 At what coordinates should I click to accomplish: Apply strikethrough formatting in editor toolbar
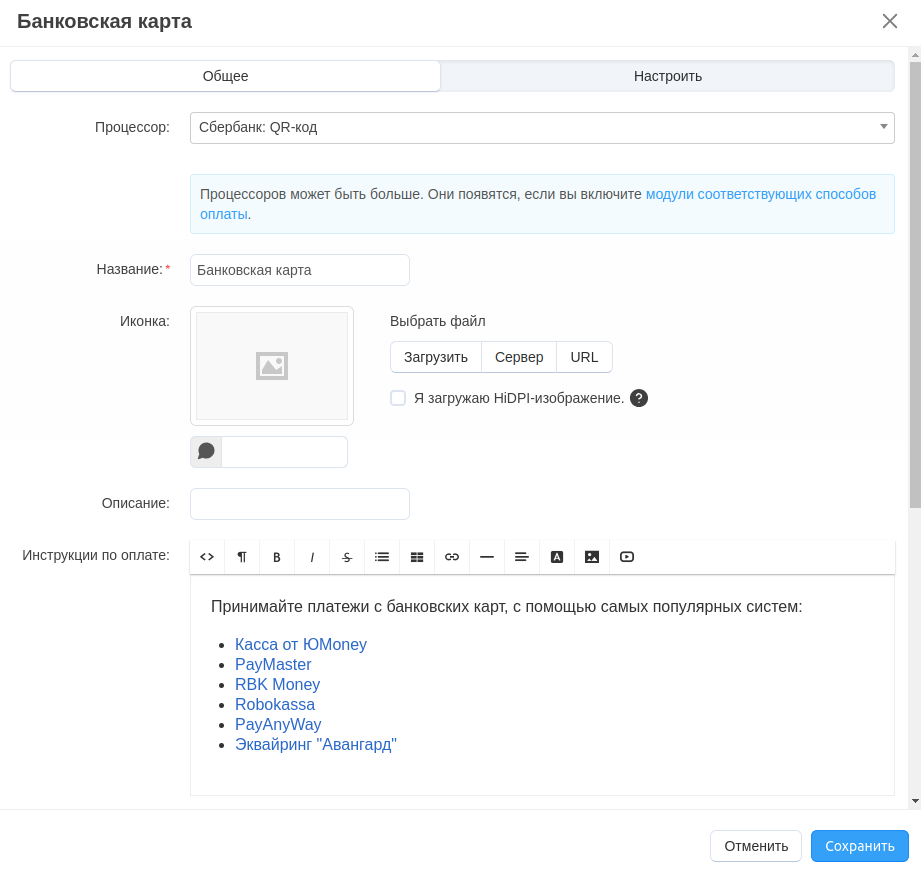pyautogui.click(x=347, y=557)
